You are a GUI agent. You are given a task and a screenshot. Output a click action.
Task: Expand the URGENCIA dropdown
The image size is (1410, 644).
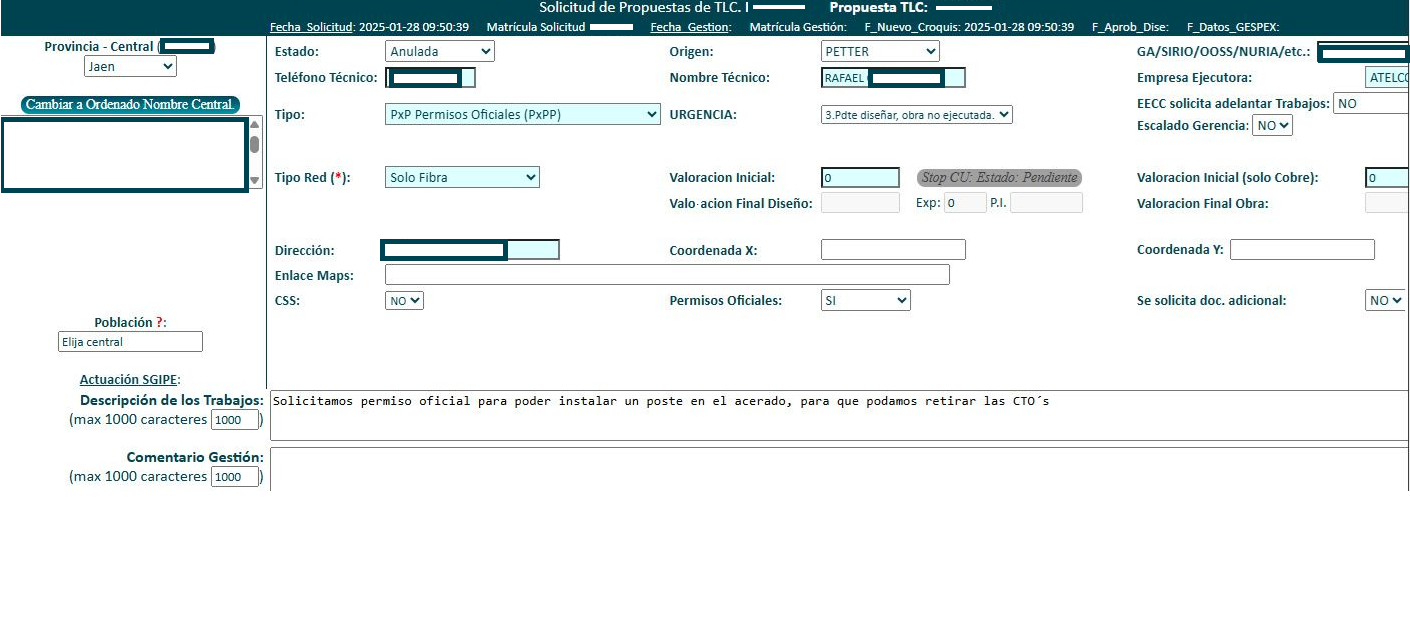coord(916,115)
